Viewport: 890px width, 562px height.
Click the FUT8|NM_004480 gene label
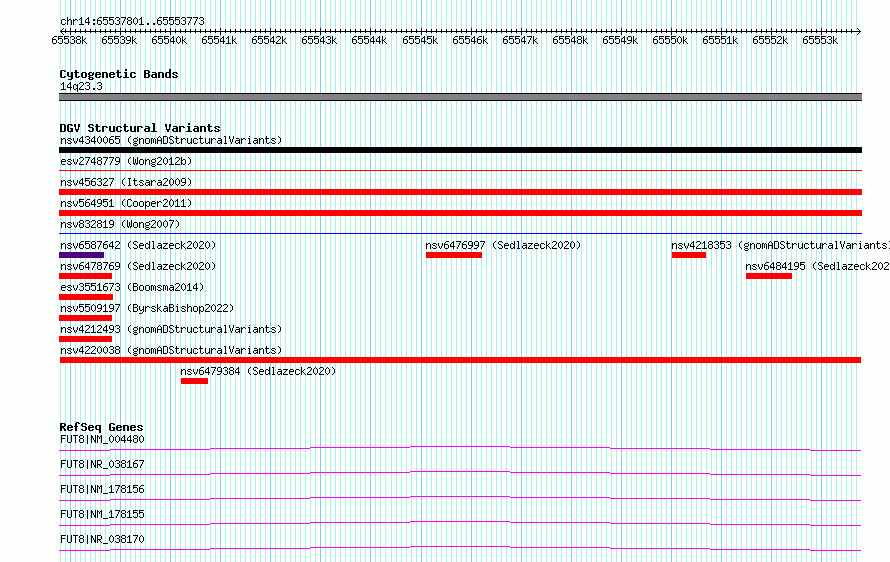click(102, 439)
